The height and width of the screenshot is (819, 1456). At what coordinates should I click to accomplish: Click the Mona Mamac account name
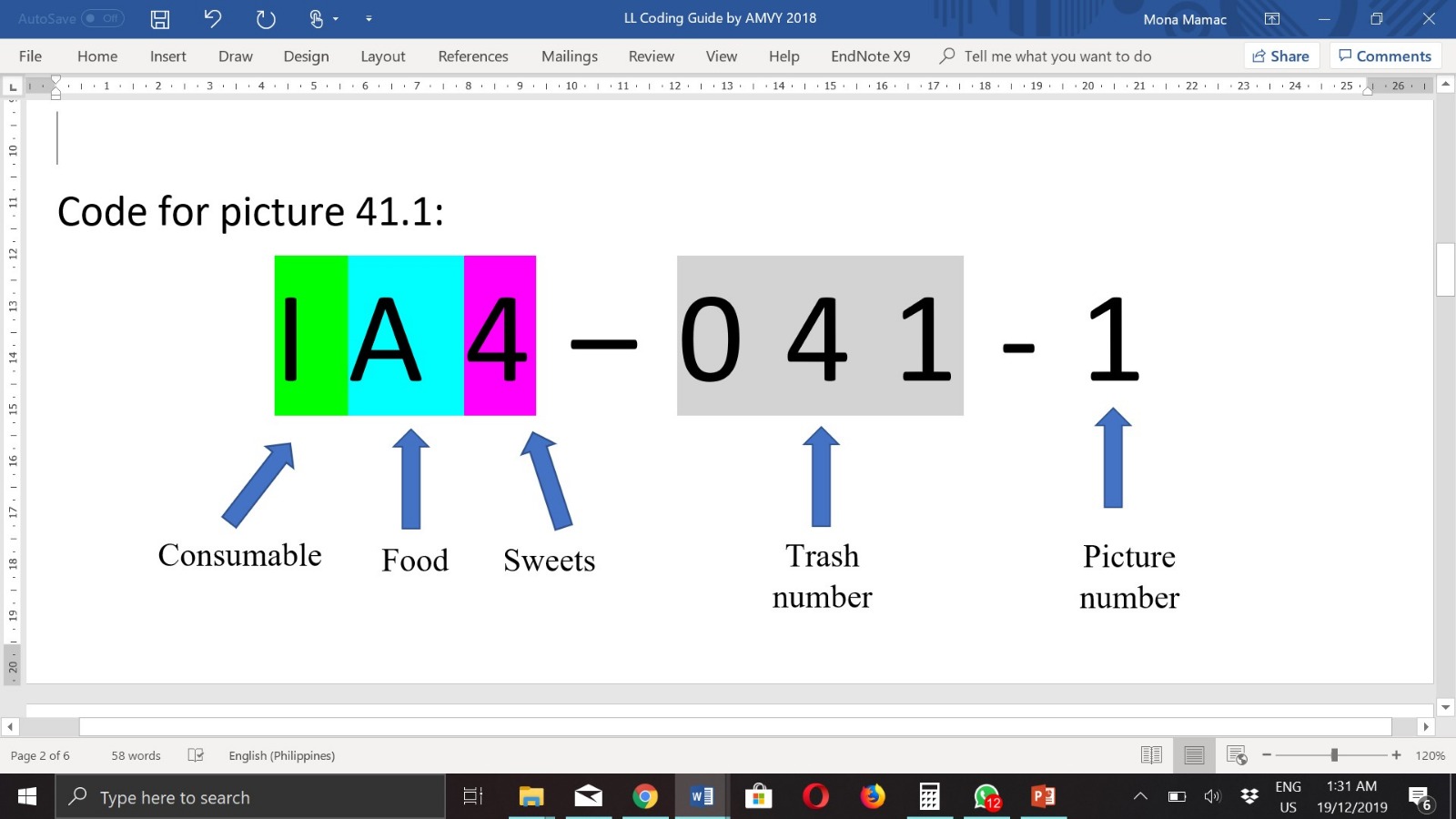[x=1185, y=19]
